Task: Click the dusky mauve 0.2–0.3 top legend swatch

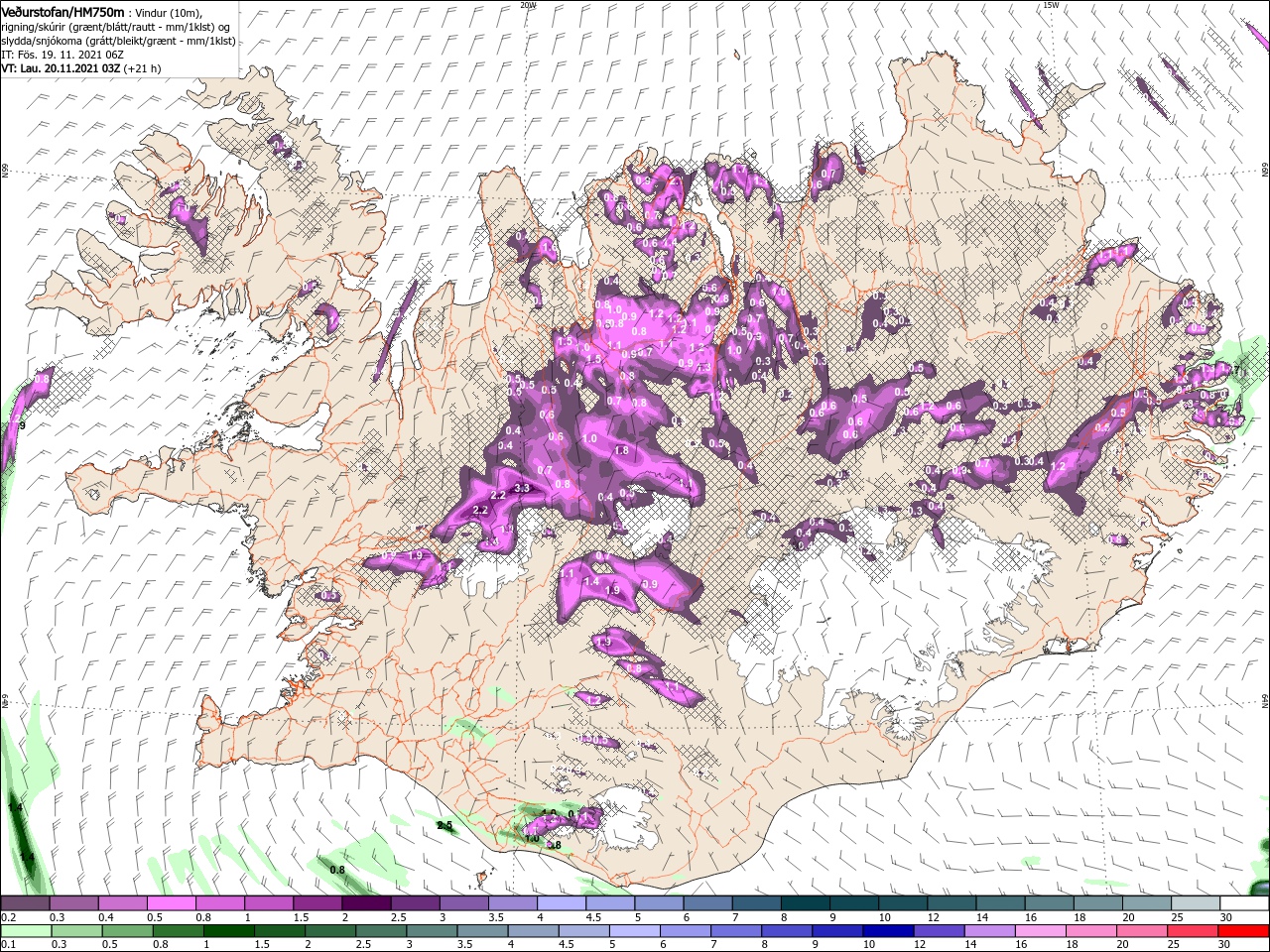Action: click(x=26, y=903)
